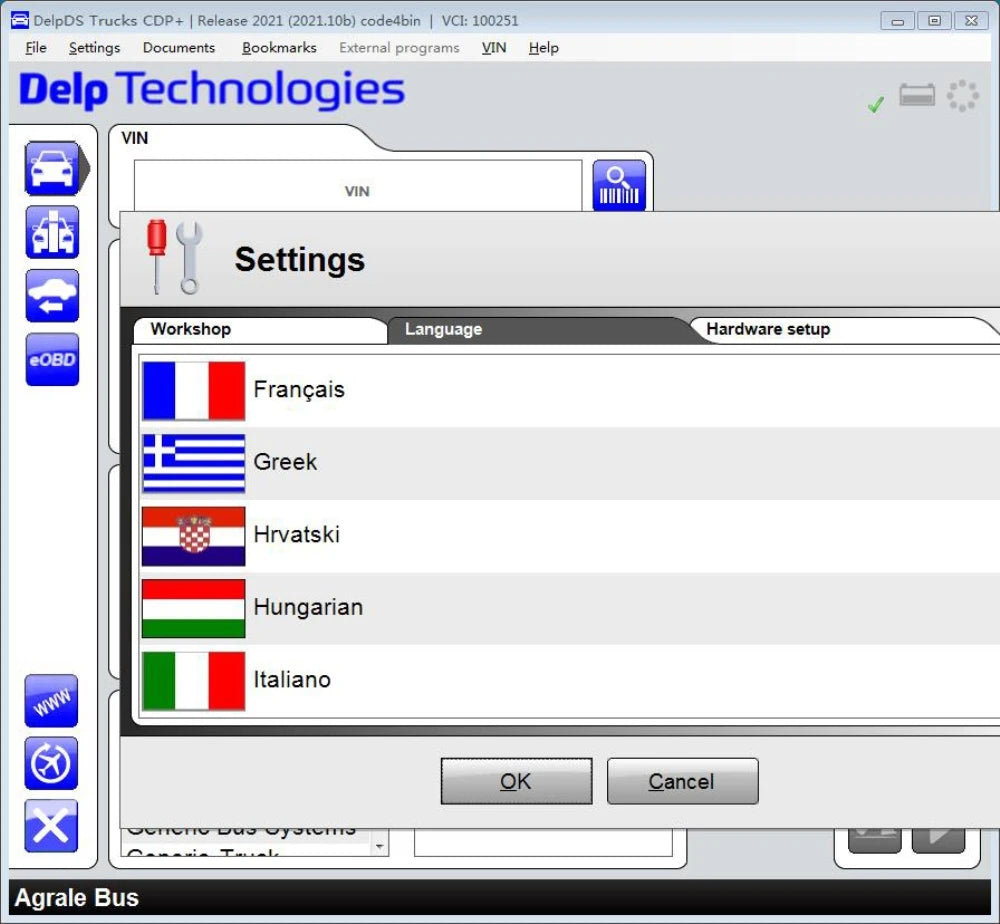Select the Hungarian flag
This screenshot has height=924, width=1000.
pyautogui.click(x=193, y=608)
